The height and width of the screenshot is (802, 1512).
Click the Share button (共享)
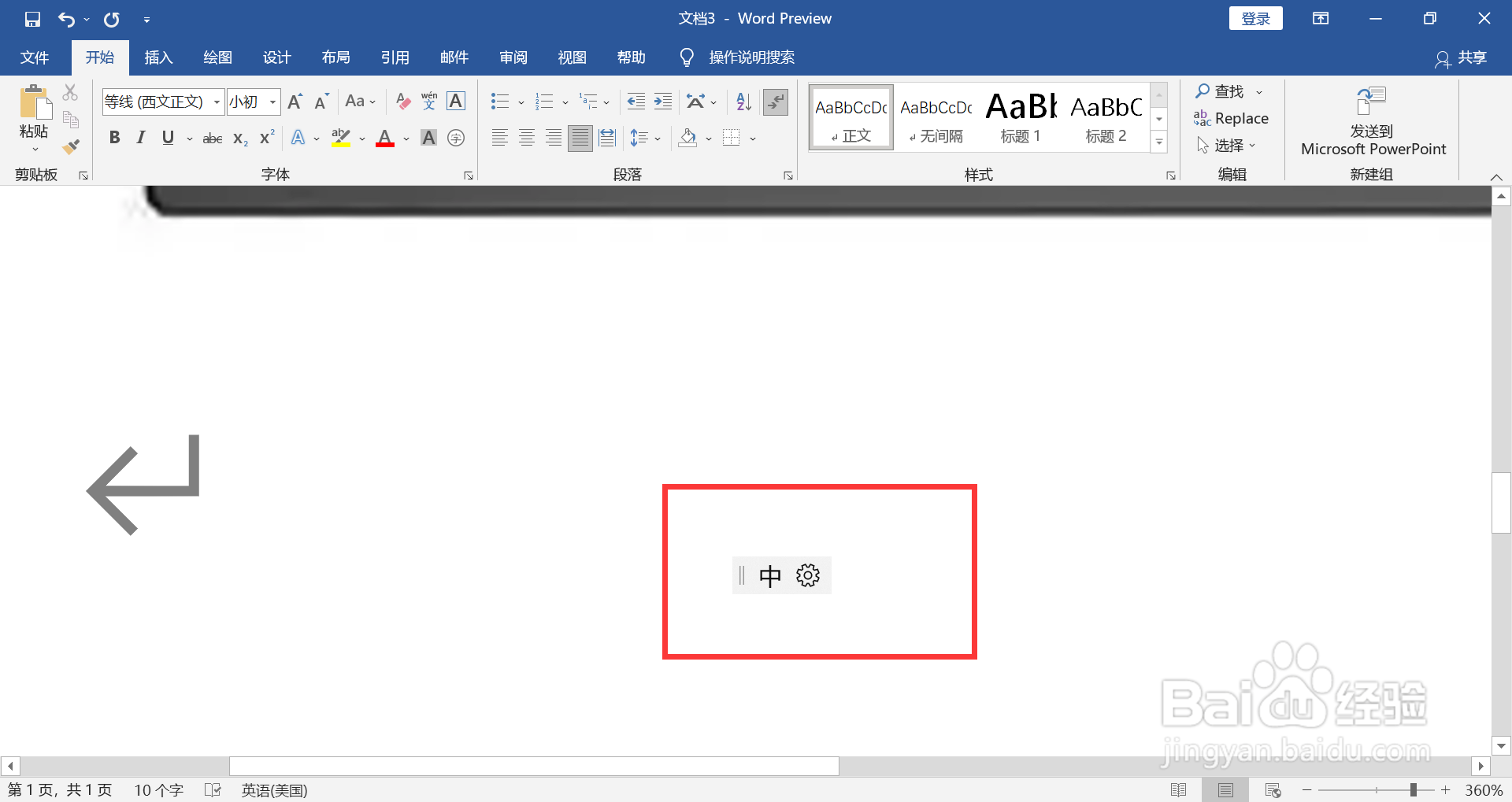point(1462,58)
